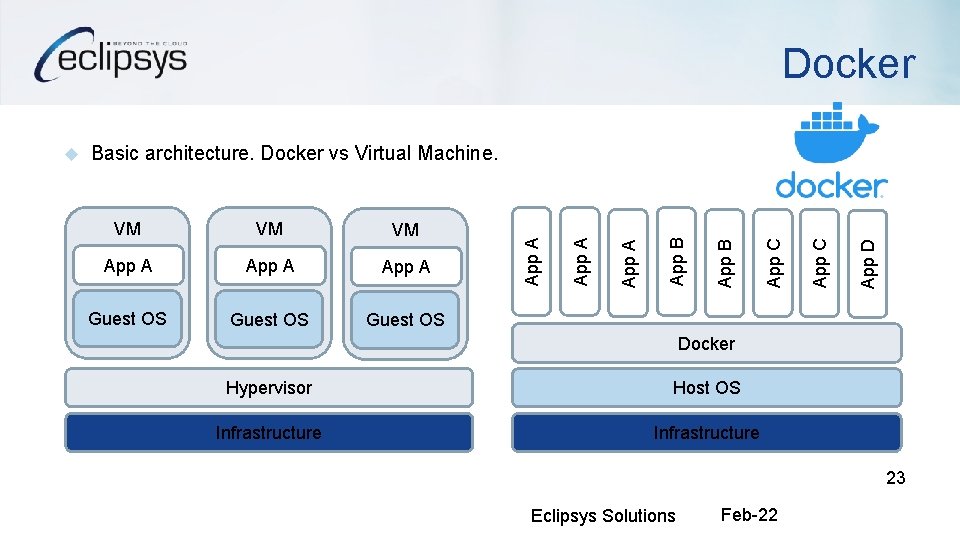The image size is (960, 540).
Task: Select the 'Eclipsys Solutions' footer text
Action: (x=603, y=516)
